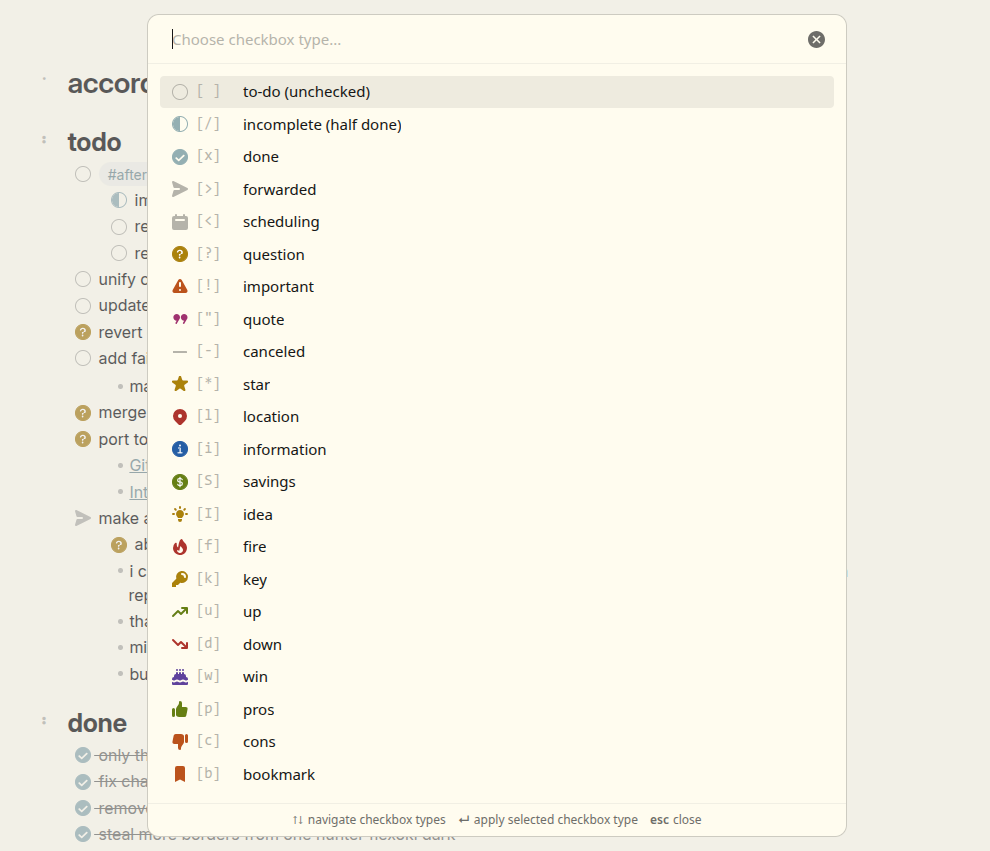Click the down trending arrow icon
The width and height of the screenshot is (990, 851).
(180, 644)
